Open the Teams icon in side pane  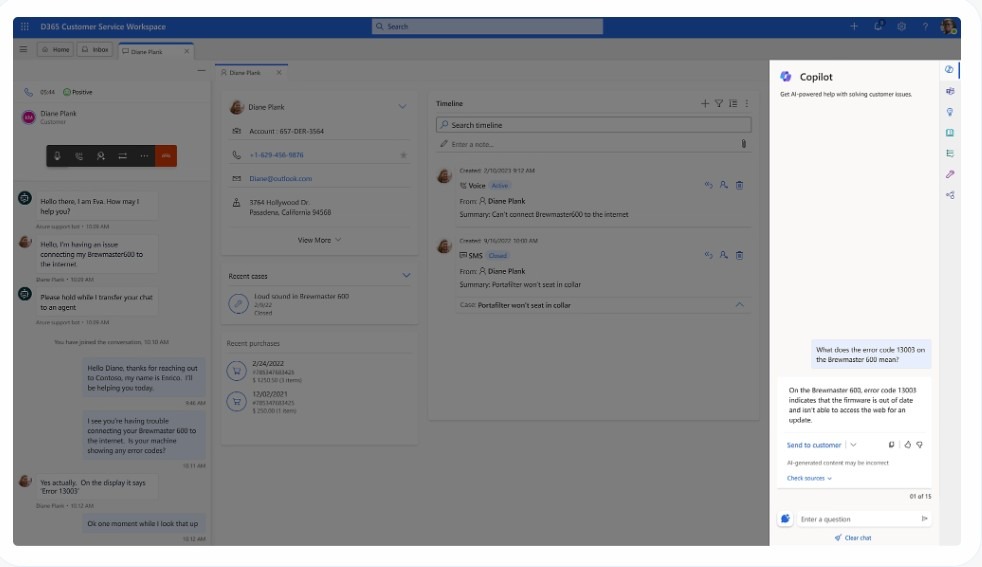point(950,91)
